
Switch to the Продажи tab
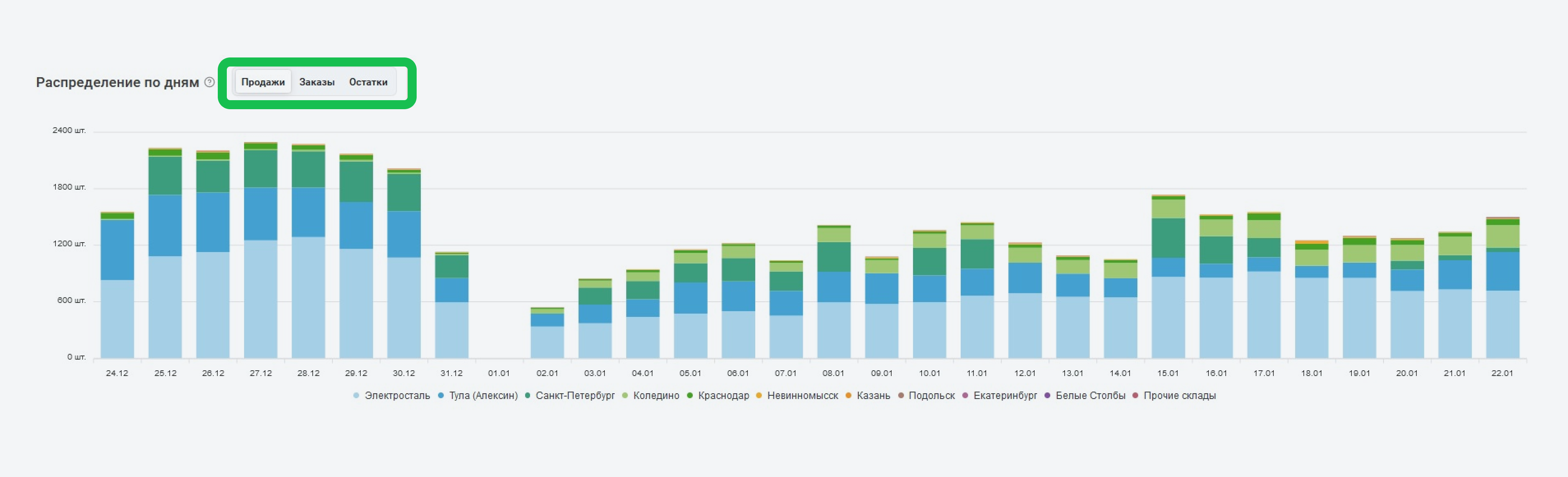(263, 82)
